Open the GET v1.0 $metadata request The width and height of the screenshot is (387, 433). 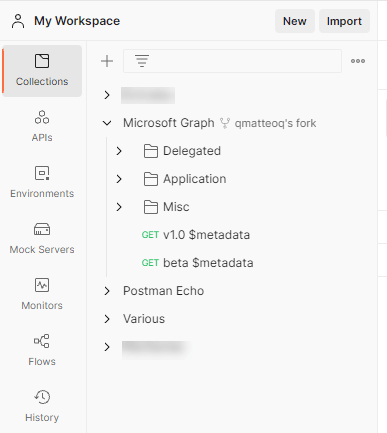click(196, 235)
